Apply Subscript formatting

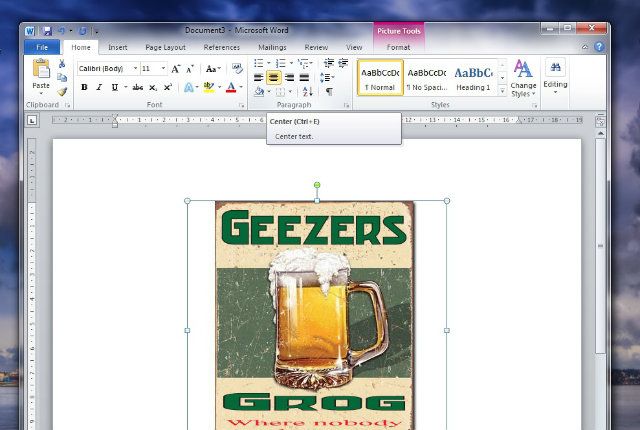(x=153, y=87)
